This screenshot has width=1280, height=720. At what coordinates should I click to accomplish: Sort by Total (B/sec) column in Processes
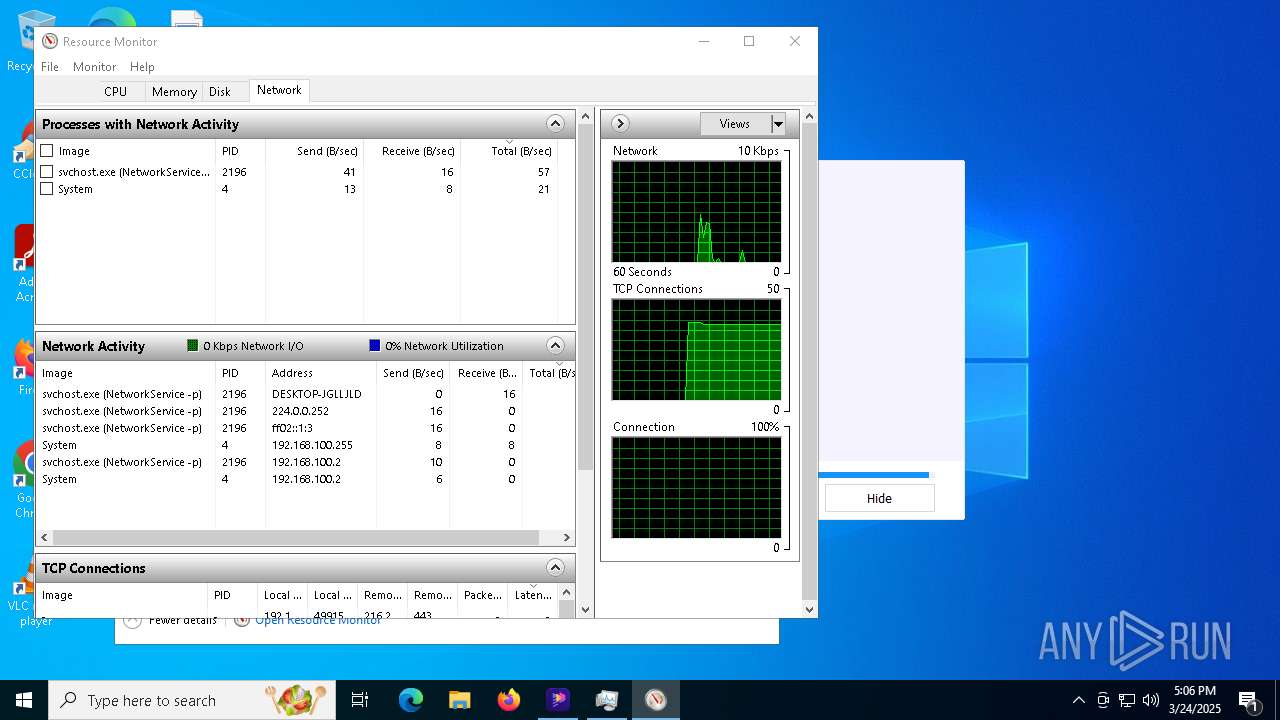click(x=508, y=151)
